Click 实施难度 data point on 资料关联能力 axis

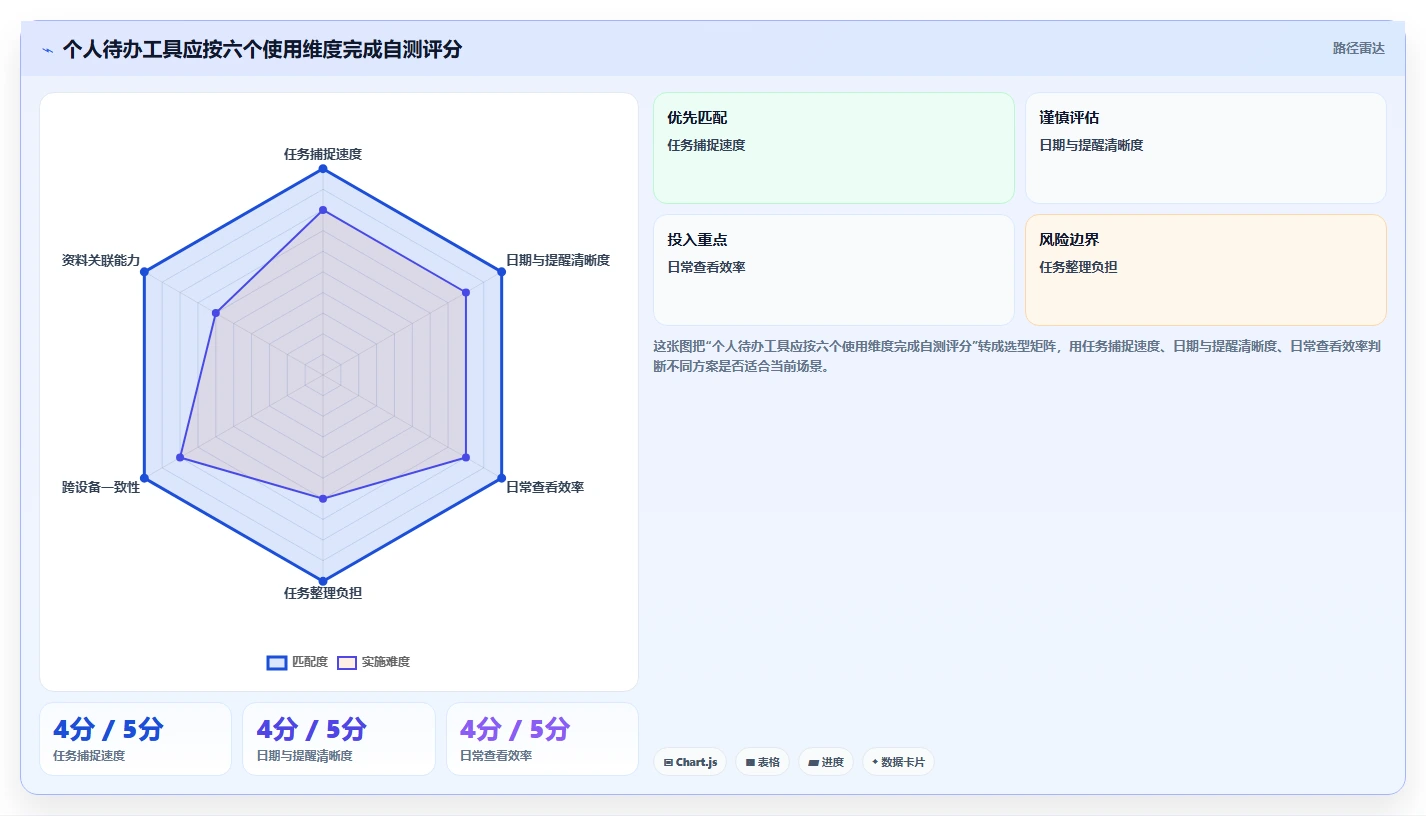pyautogui.click(x=216, y=313)
